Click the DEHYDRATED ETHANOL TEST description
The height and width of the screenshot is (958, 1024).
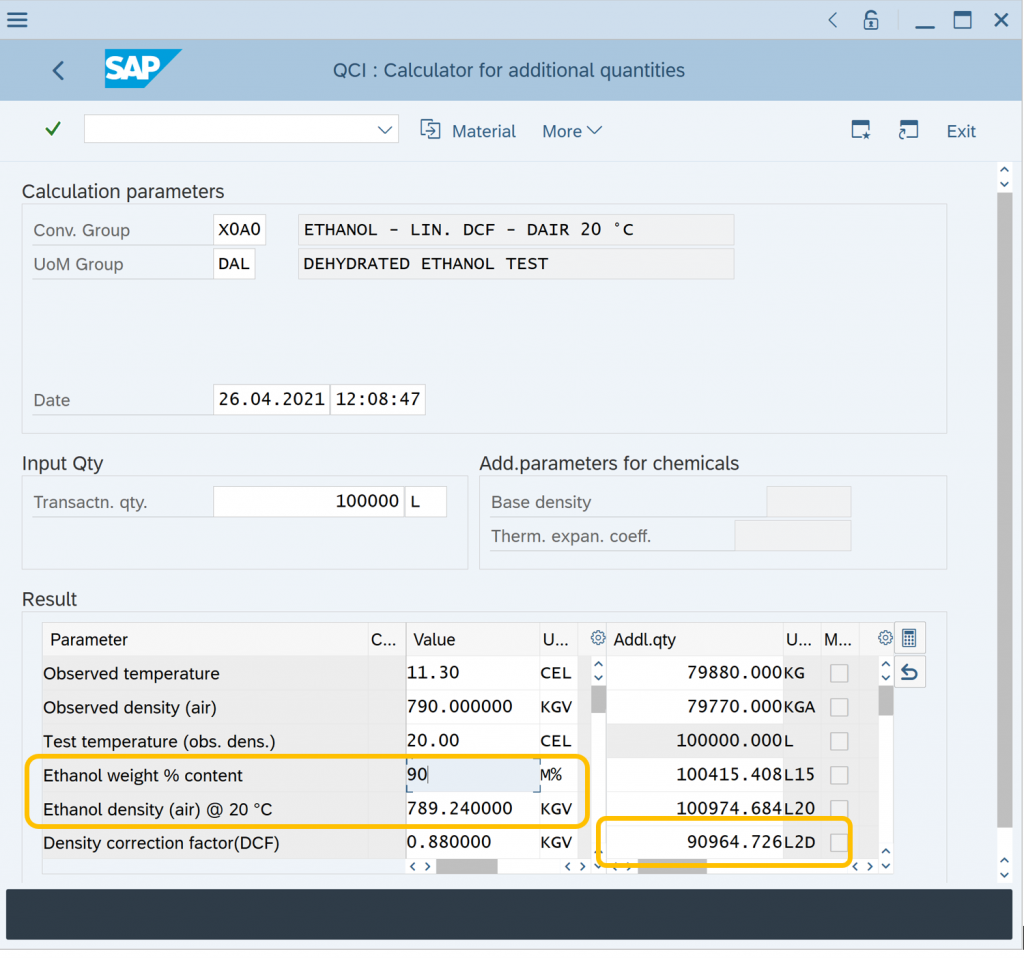516,263
